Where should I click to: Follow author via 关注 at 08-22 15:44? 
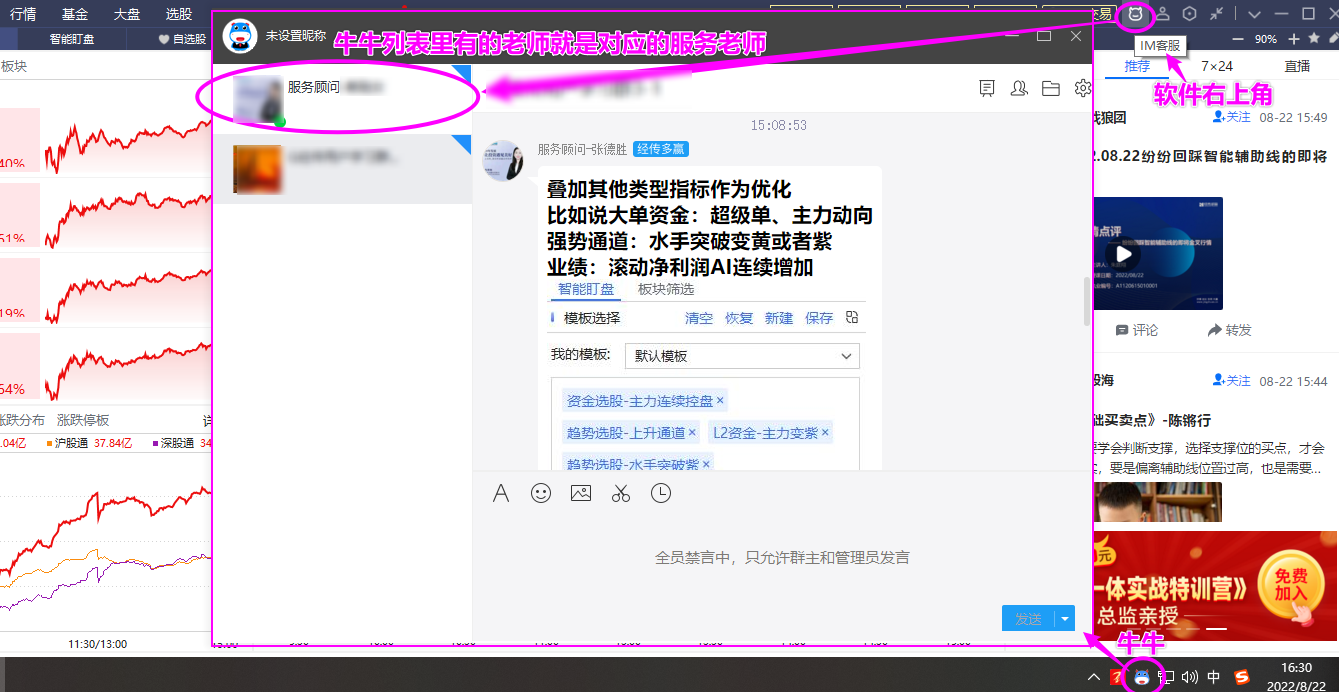pos(1231,381)
